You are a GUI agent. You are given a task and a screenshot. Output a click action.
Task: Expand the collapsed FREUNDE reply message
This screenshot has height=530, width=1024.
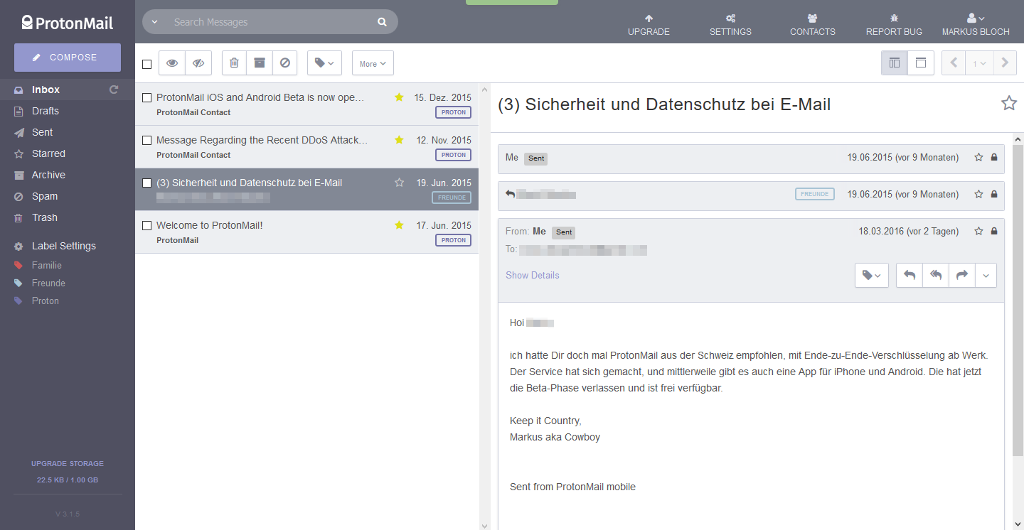(x=752, y=195)
